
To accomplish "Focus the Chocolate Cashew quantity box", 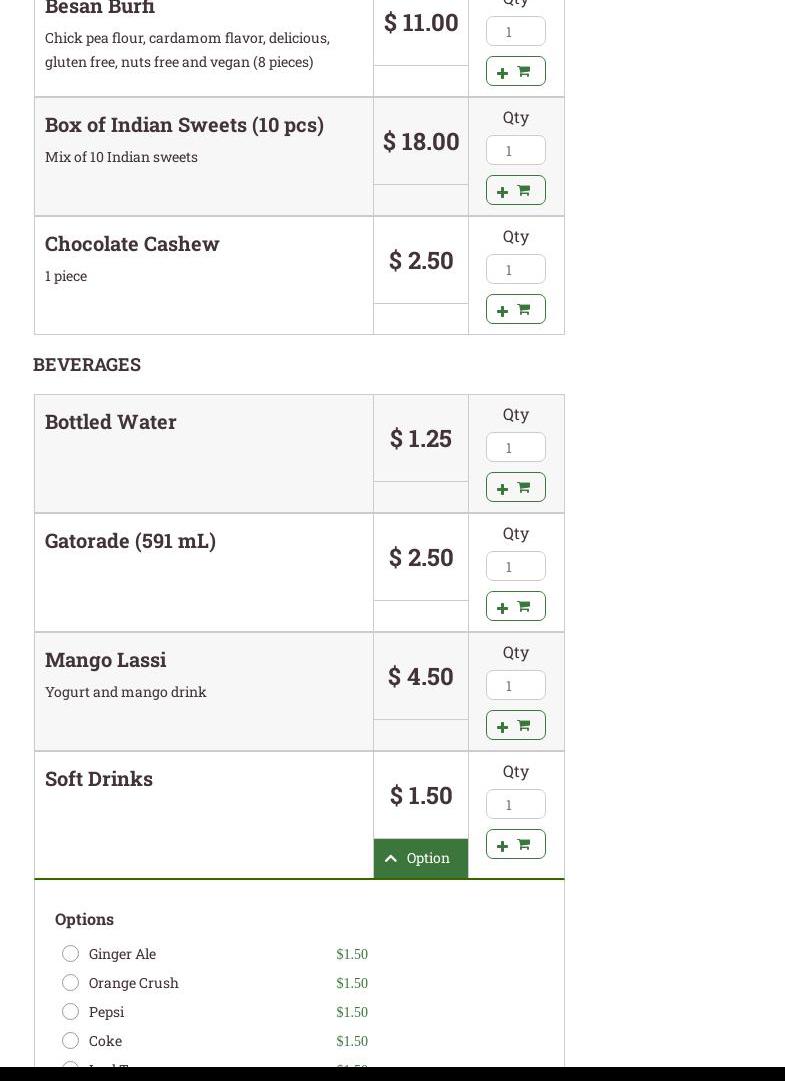I will click(x=515, y=270).
